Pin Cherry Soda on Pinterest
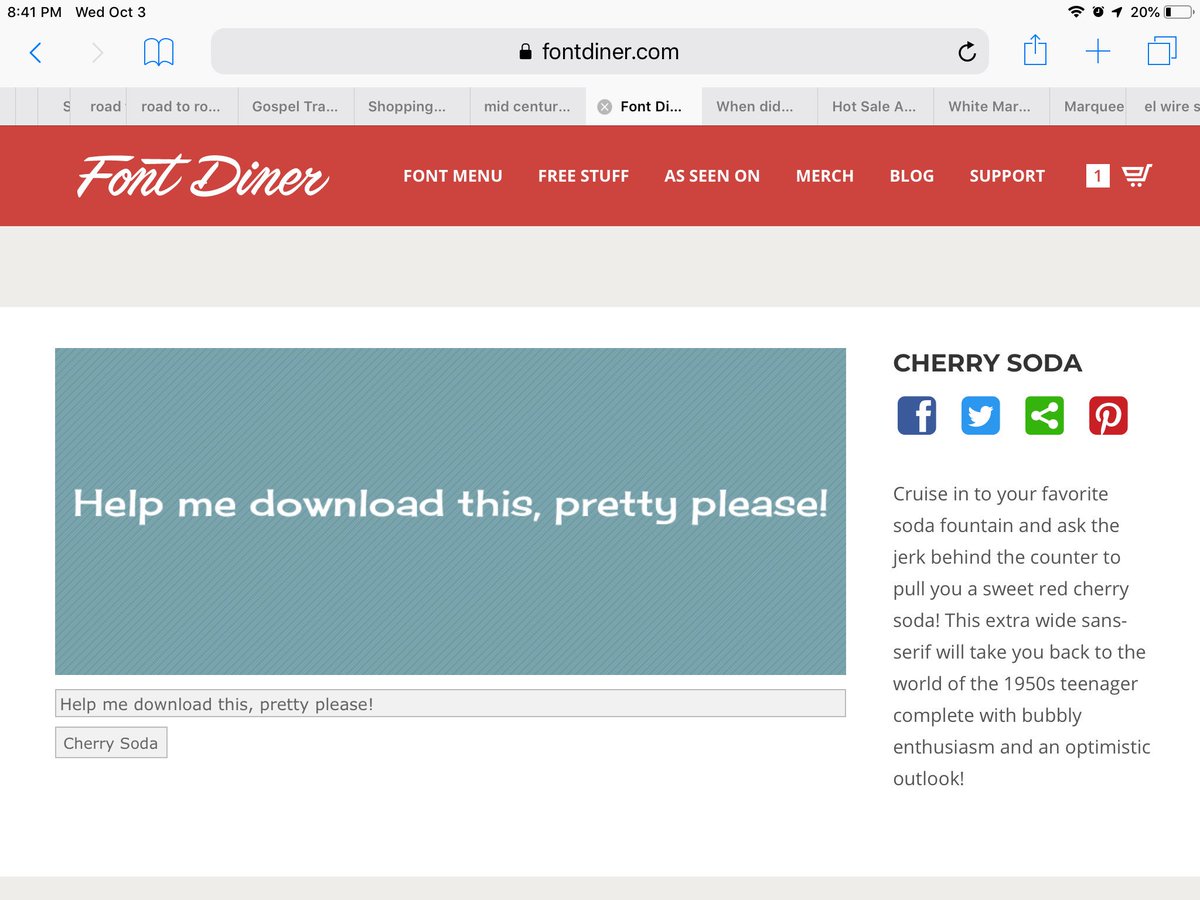This screenshot has width=1200, height=900. point(1108,415)
